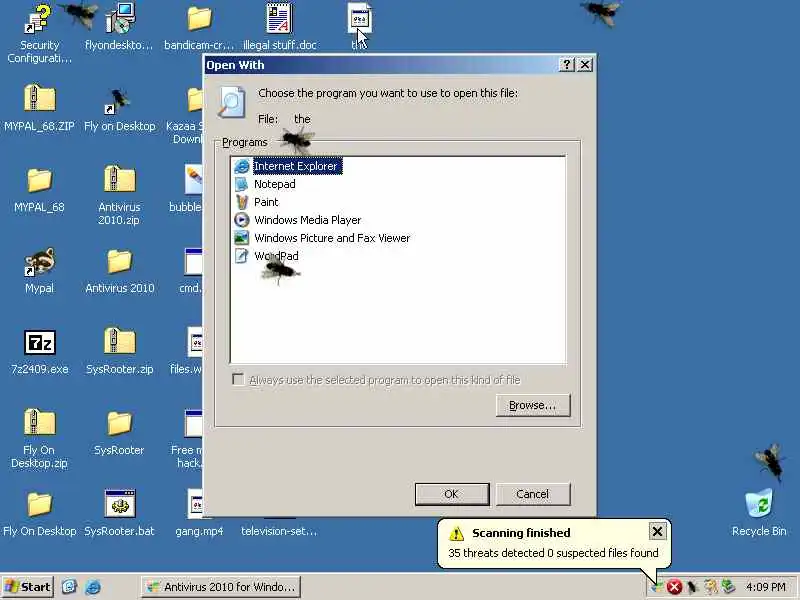Select Windows Media Player entry
The height and width of the screenshot is (600, 800).
point(298,220)
